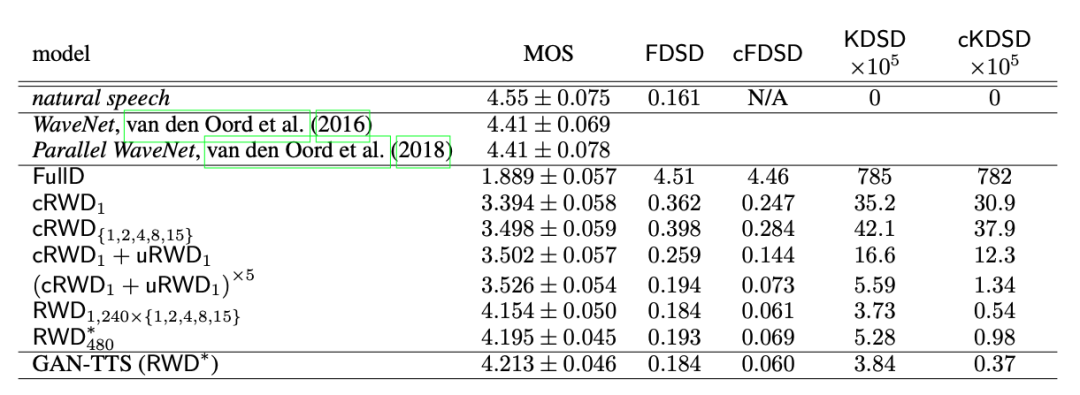Select the natural speech row label

[x=101, y=99]
